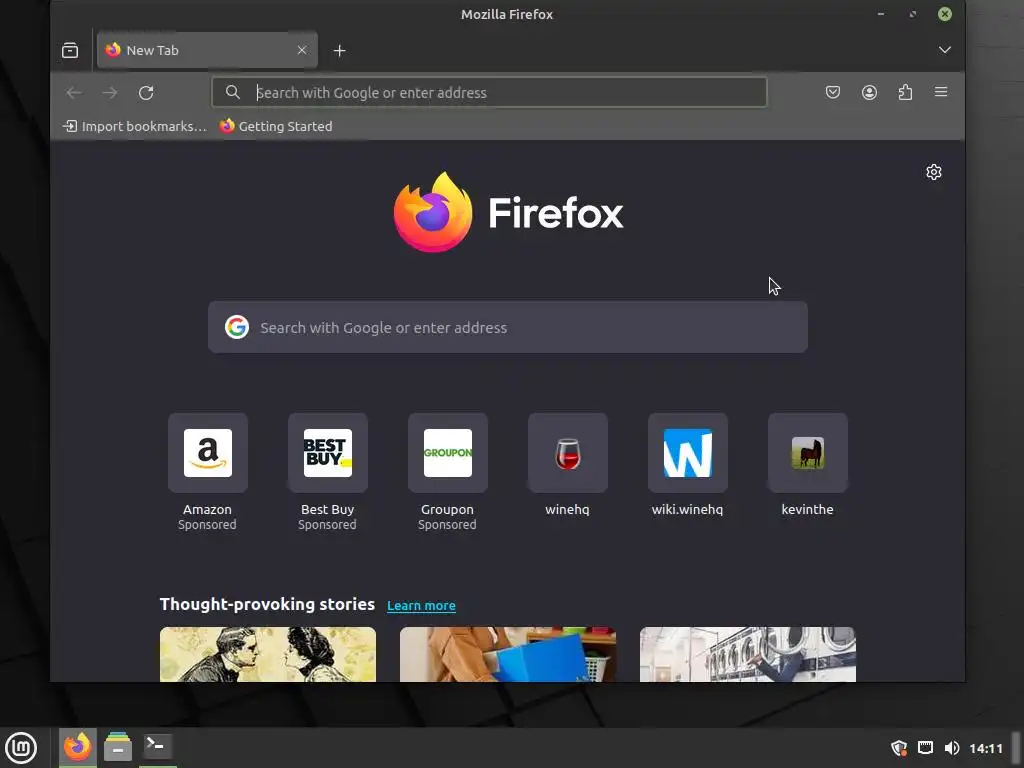This screenshot has height=768, width=1024.
Task: Click the address bar magnifier icon
Action: tap(232, 92)
